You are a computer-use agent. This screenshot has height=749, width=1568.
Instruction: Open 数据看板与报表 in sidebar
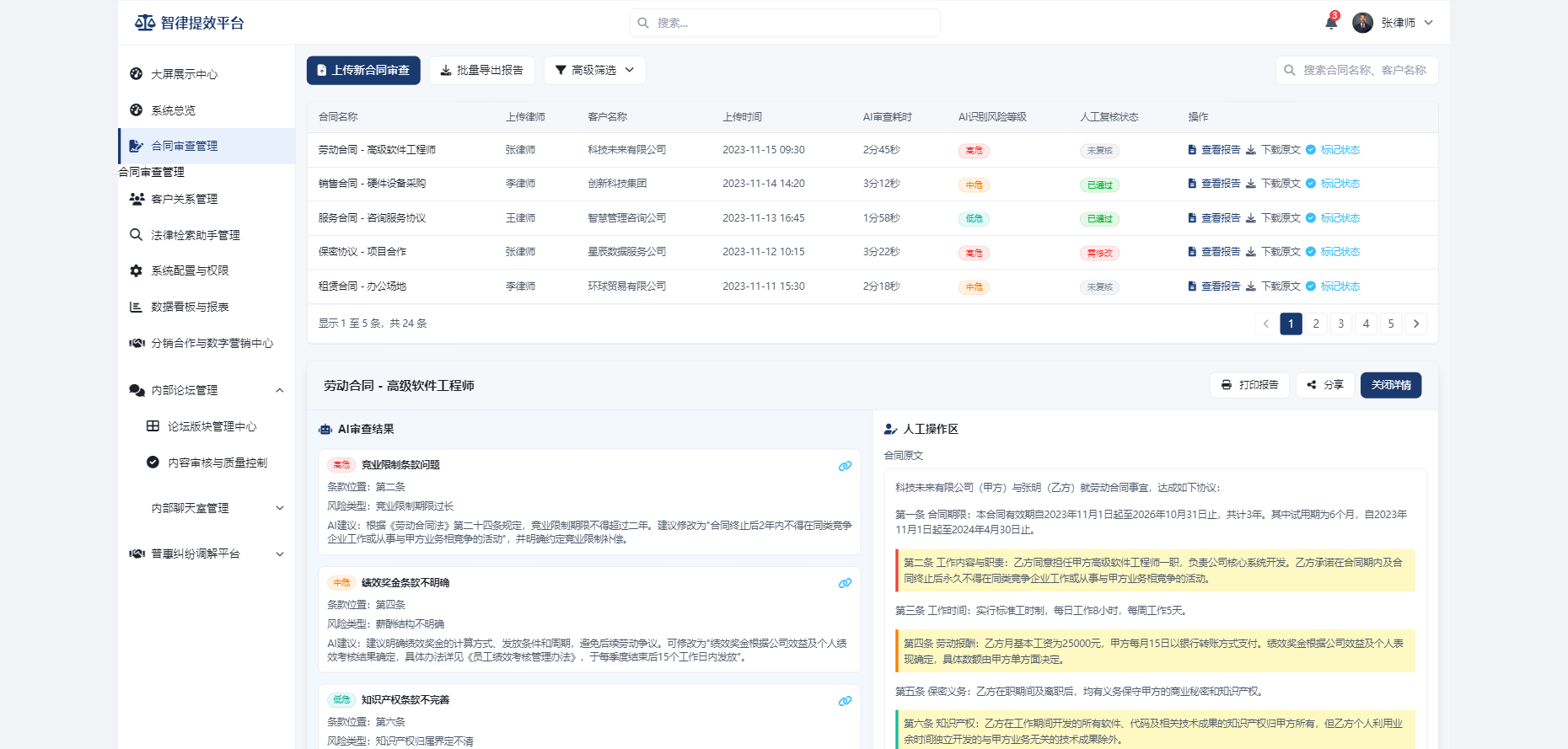click(x=207, y=307)
